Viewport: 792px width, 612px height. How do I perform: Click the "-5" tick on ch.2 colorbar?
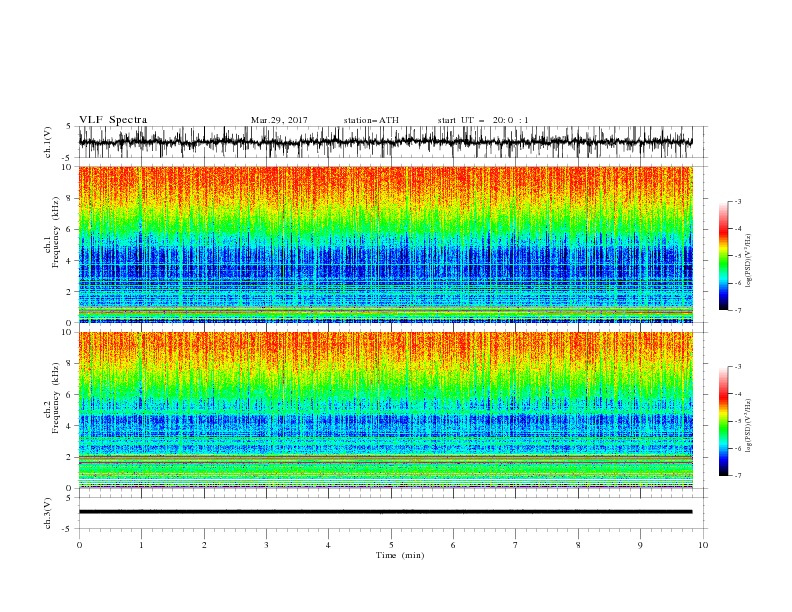[x=738, y=421]
